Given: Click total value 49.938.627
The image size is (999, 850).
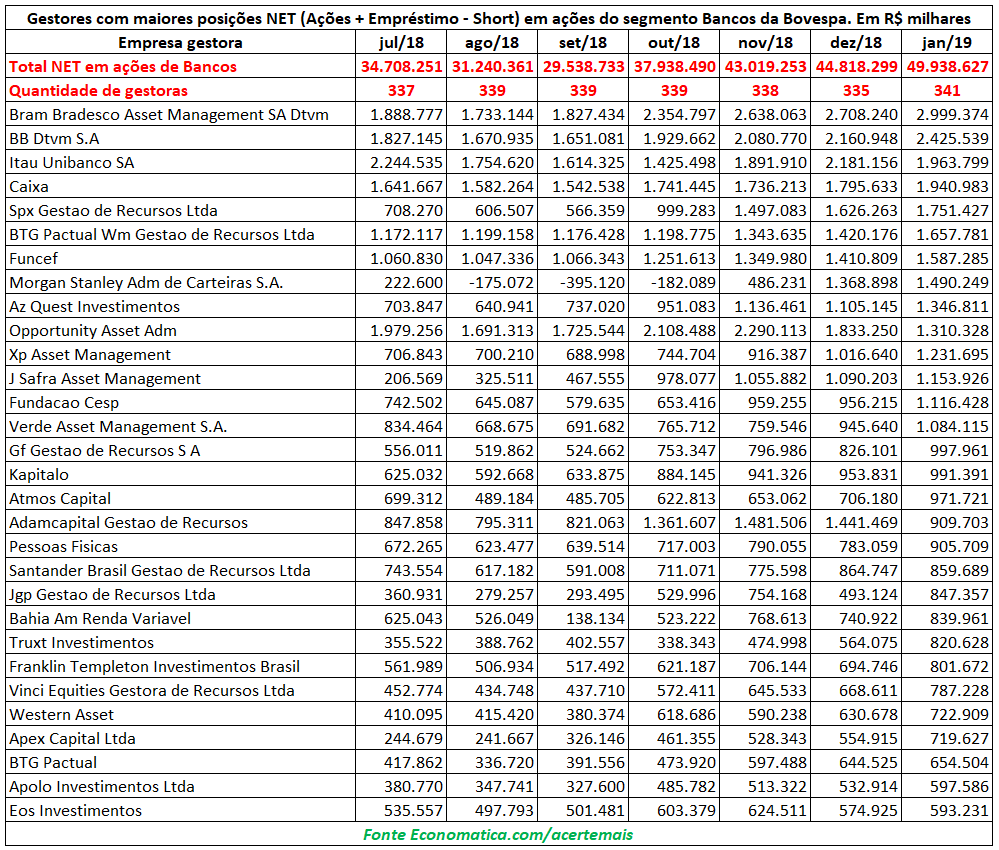Looking at the screenshot, I should click(947, 67).
